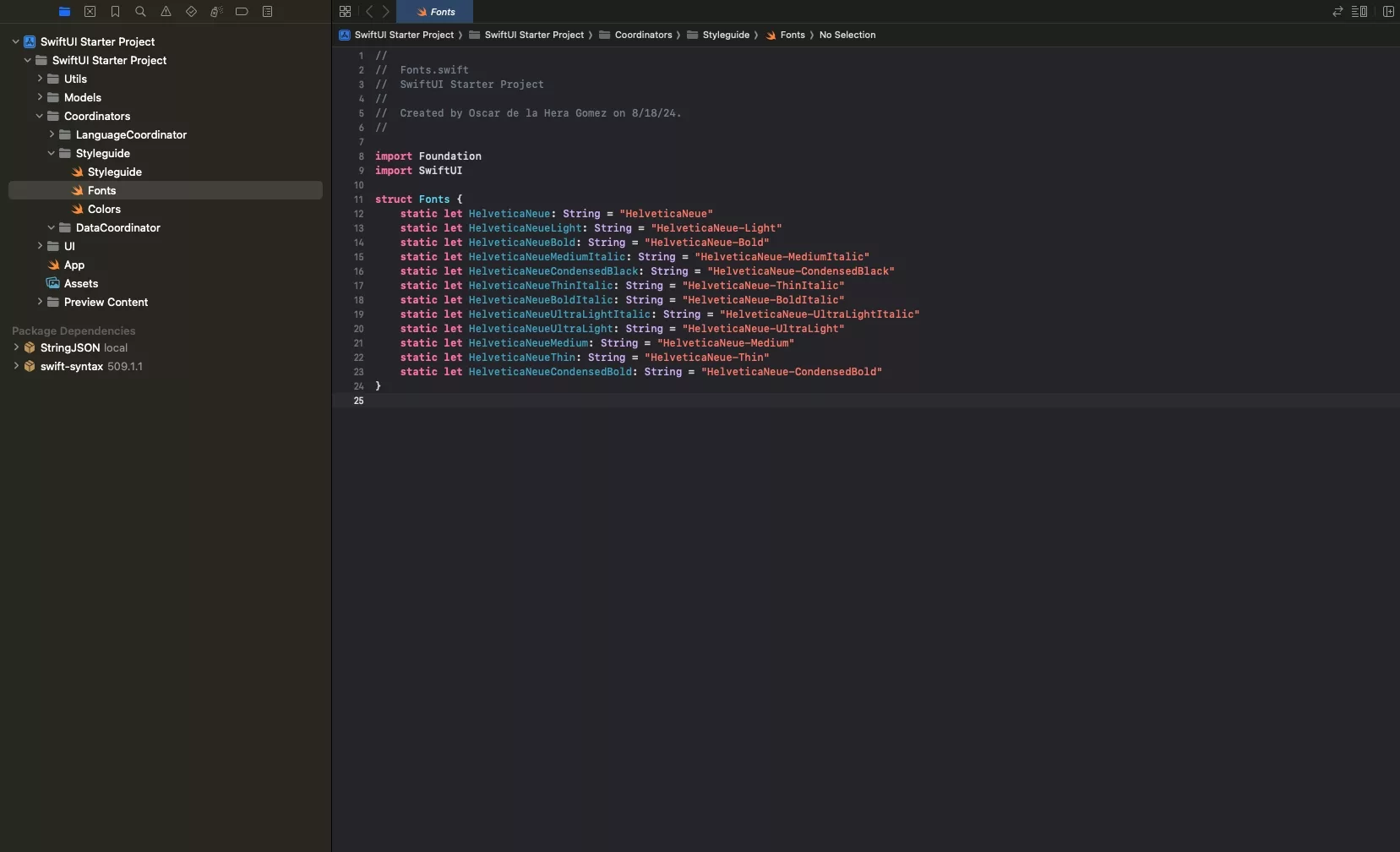Open the Source Control navigator
1400x852 pixels.
(x=90, y=12)
